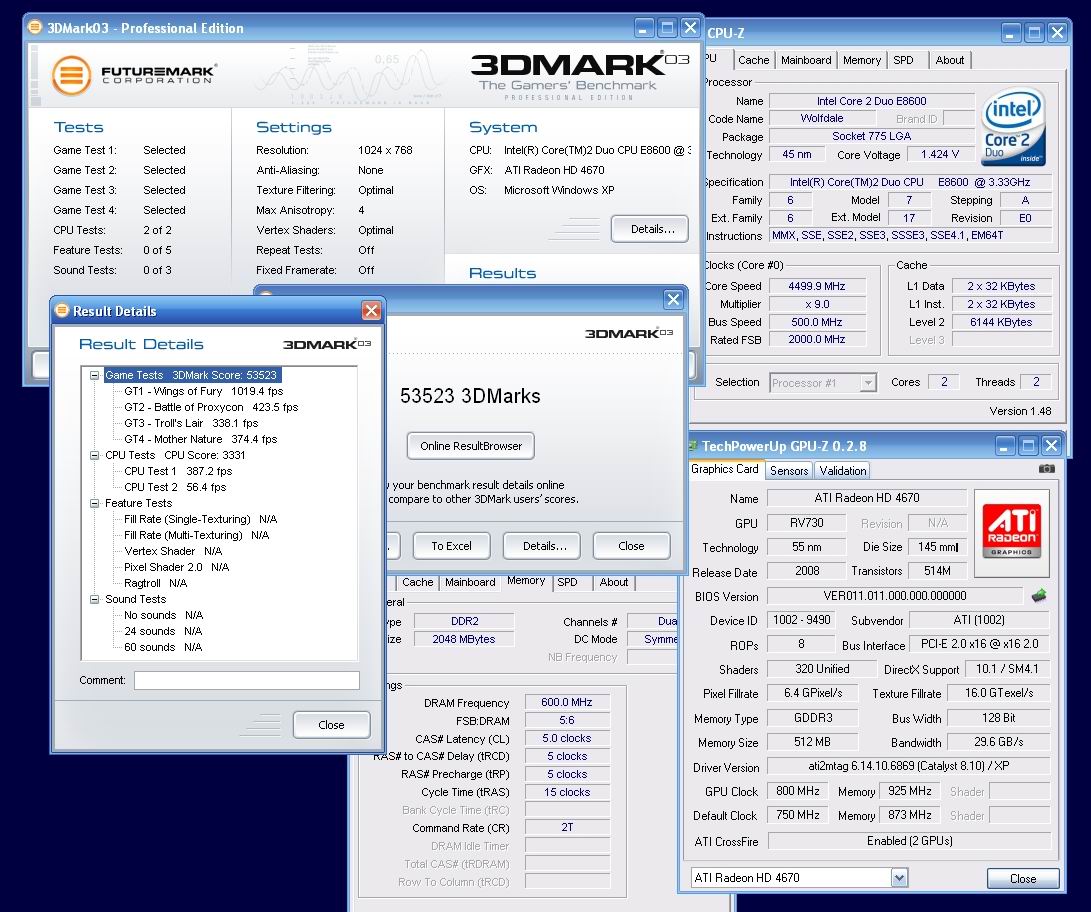Open the About tab in lower CPU-Z window
This screenshot has height=912, width=1091.
click(x=614, y=582)
